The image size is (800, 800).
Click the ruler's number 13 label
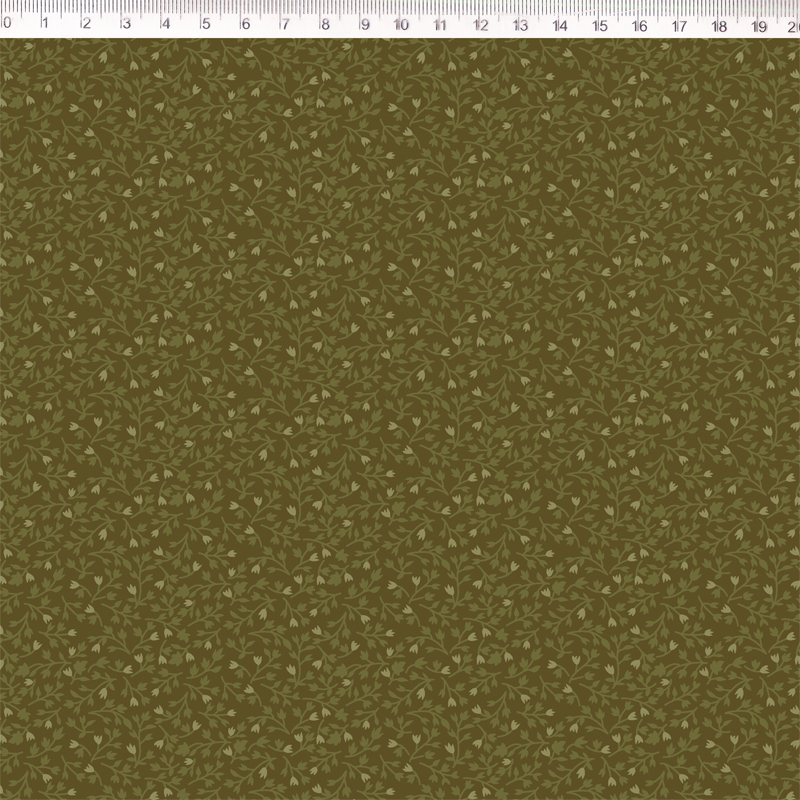[x=520, y=21]
